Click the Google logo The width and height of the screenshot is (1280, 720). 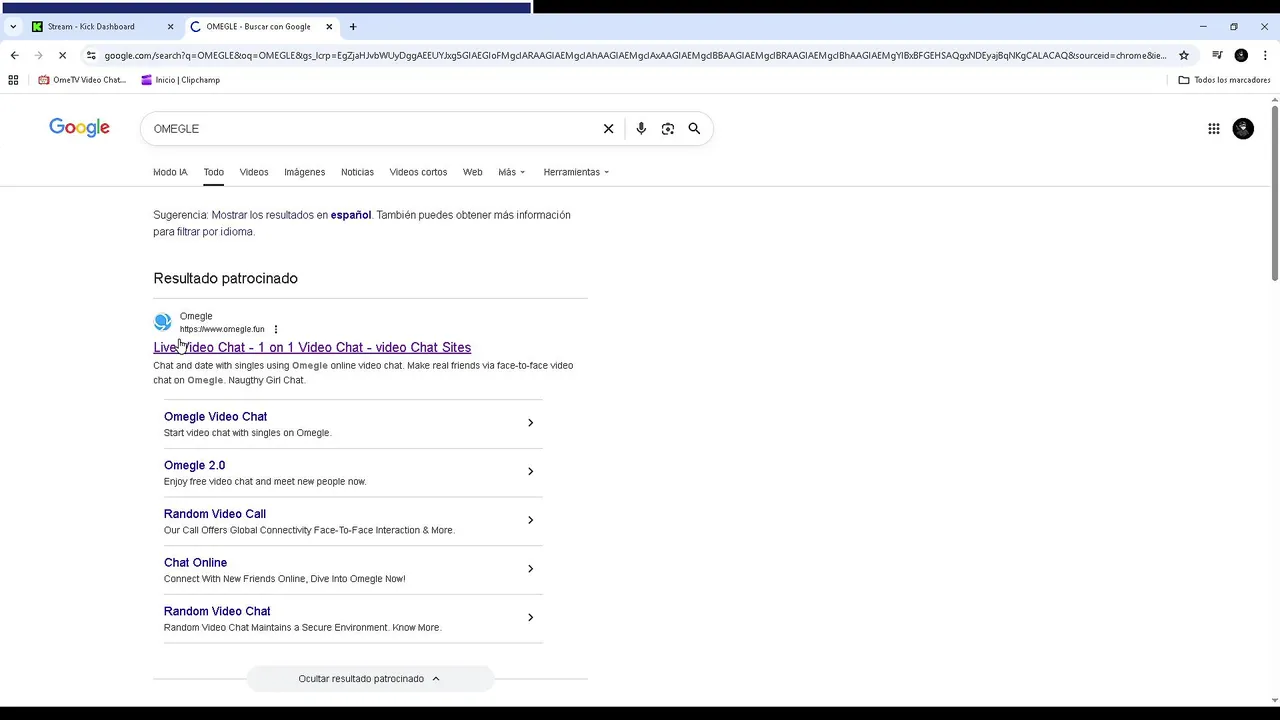click(x=80, y=128)
